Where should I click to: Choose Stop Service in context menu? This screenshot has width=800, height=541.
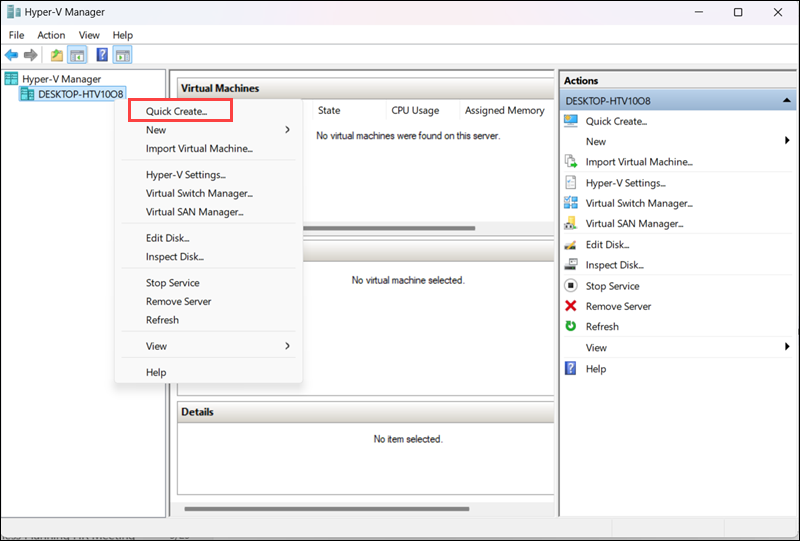208,283
